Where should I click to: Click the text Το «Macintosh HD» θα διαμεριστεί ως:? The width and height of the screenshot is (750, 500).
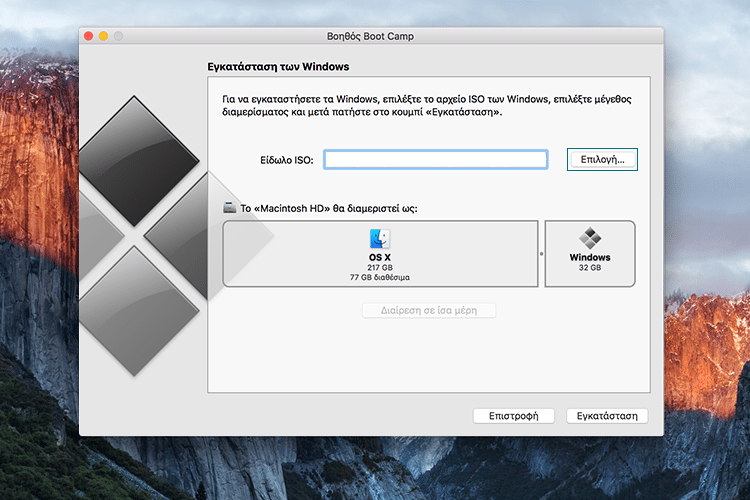(x=329, y=209)
